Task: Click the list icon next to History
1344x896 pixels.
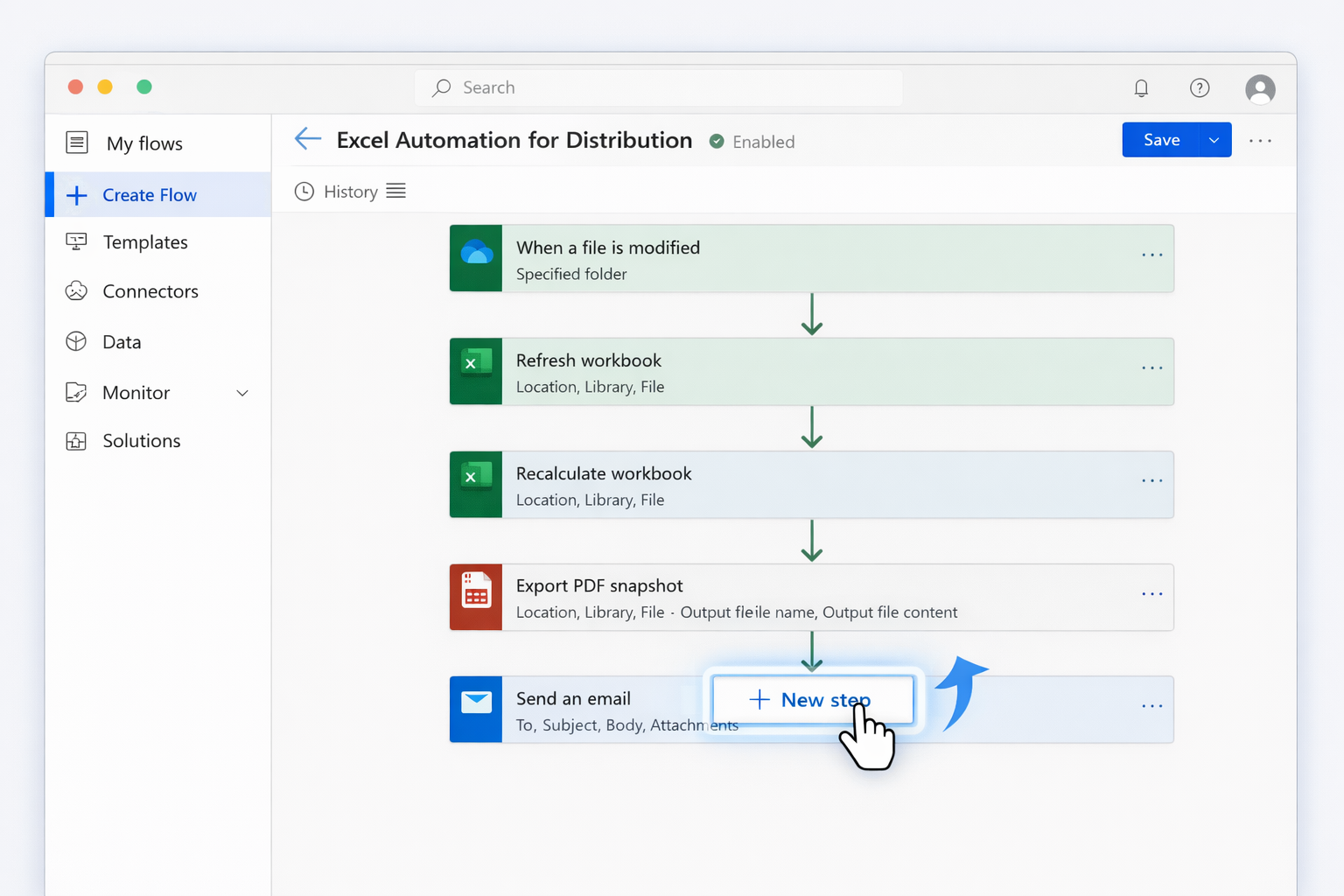Action: pyautogui.click(x=396, y=191)
